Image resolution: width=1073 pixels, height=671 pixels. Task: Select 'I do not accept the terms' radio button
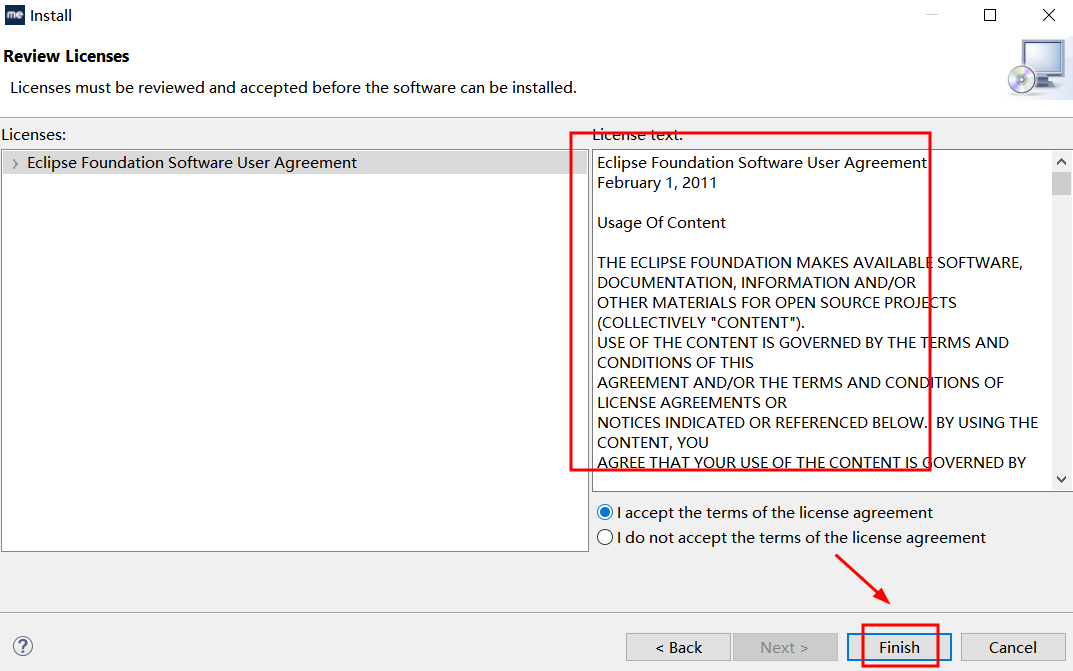click(605, 538)
